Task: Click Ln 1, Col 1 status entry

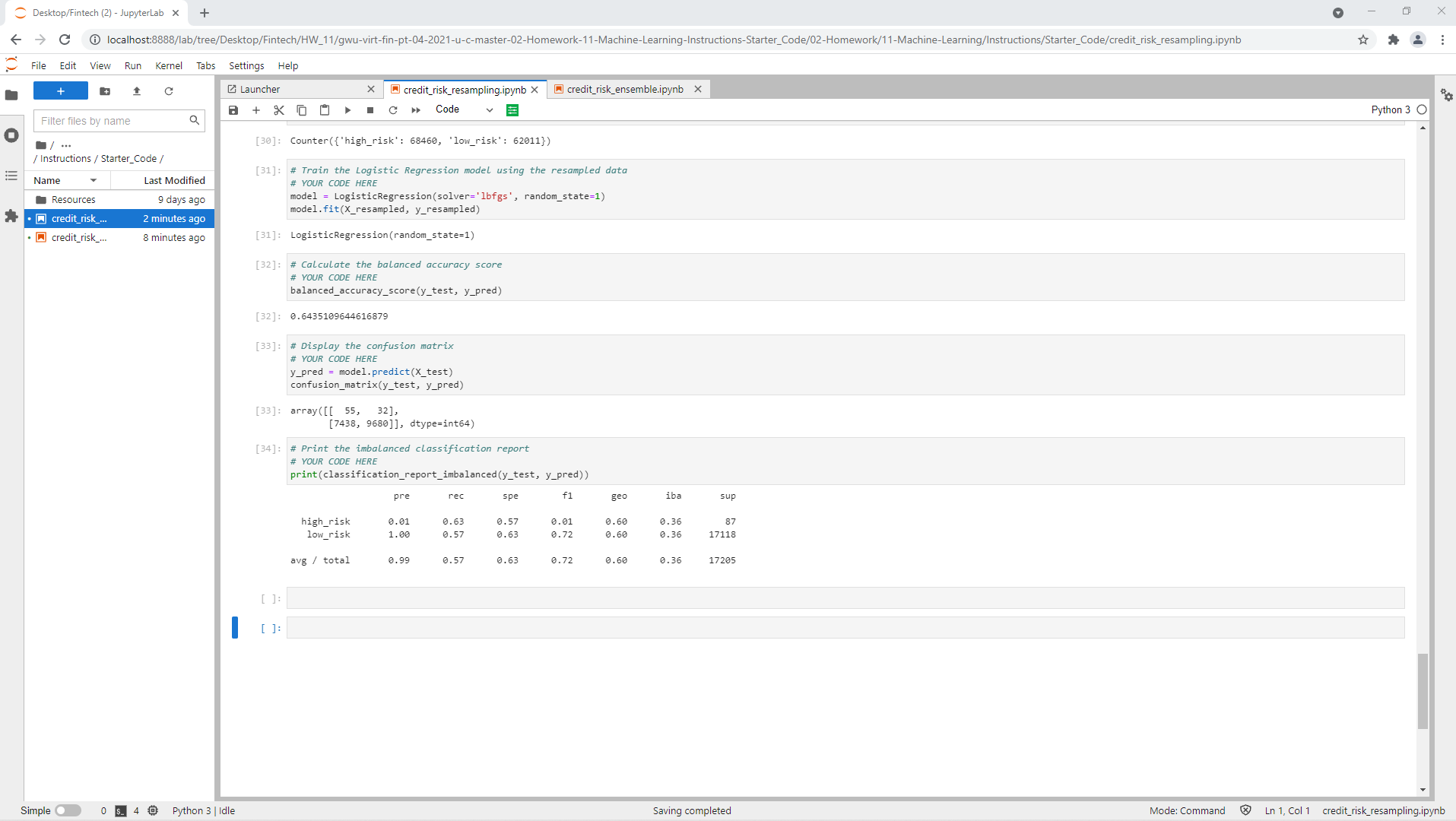Action: (x=1287, y=811)
